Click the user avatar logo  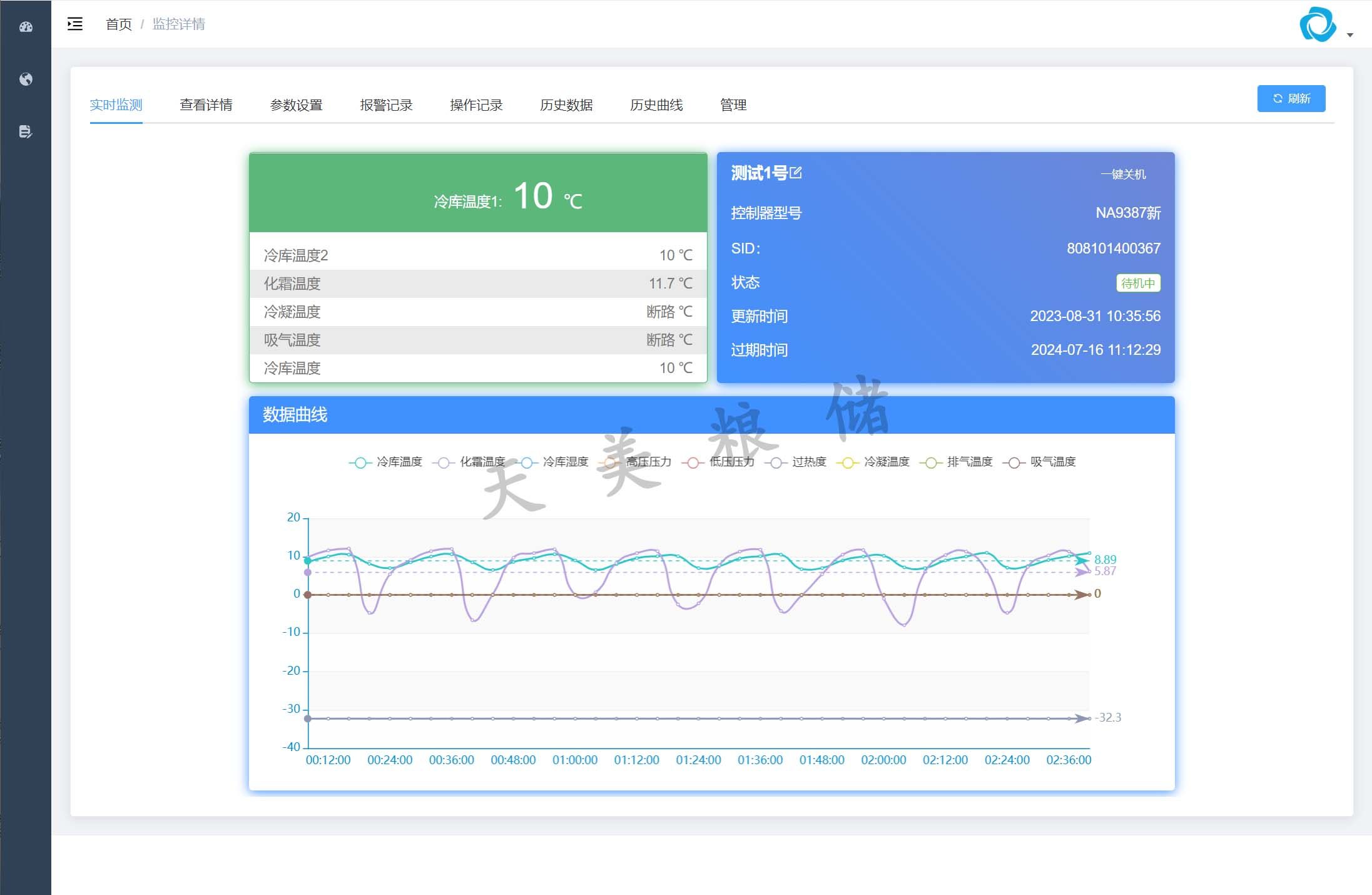coord(1317,24)
